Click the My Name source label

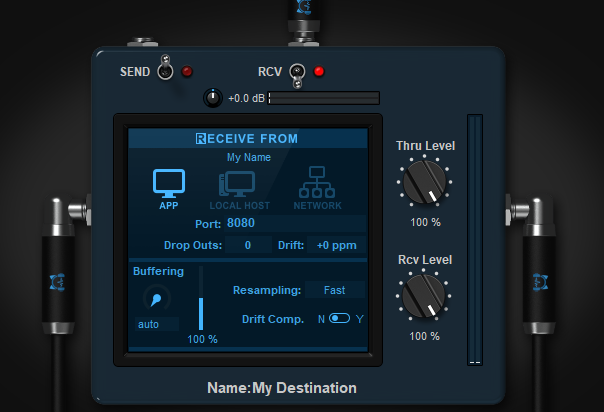(248, 157)
